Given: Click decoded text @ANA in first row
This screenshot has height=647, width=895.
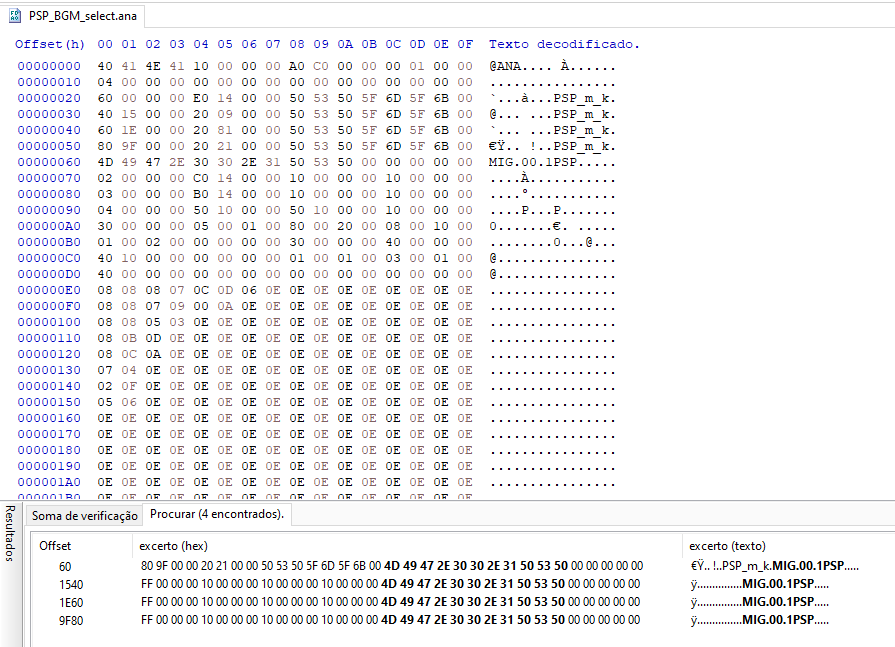Looking at the screenshot, I should tap(505, 66).
